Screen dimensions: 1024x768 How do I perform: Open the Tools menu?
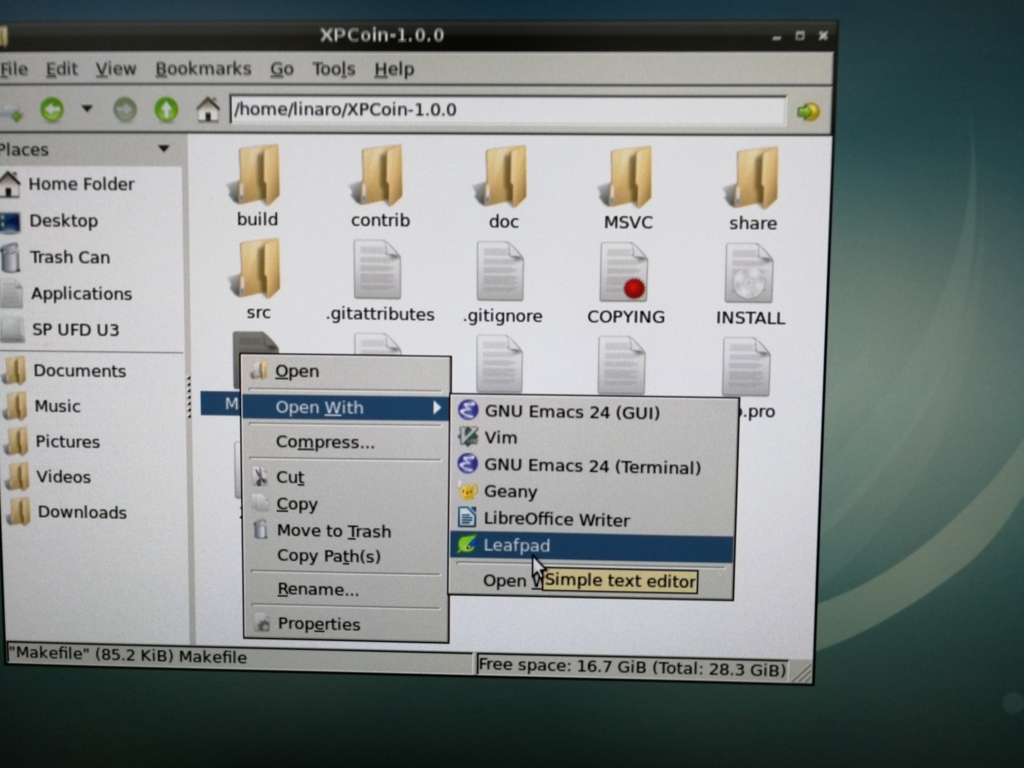(x=333, y=69)
